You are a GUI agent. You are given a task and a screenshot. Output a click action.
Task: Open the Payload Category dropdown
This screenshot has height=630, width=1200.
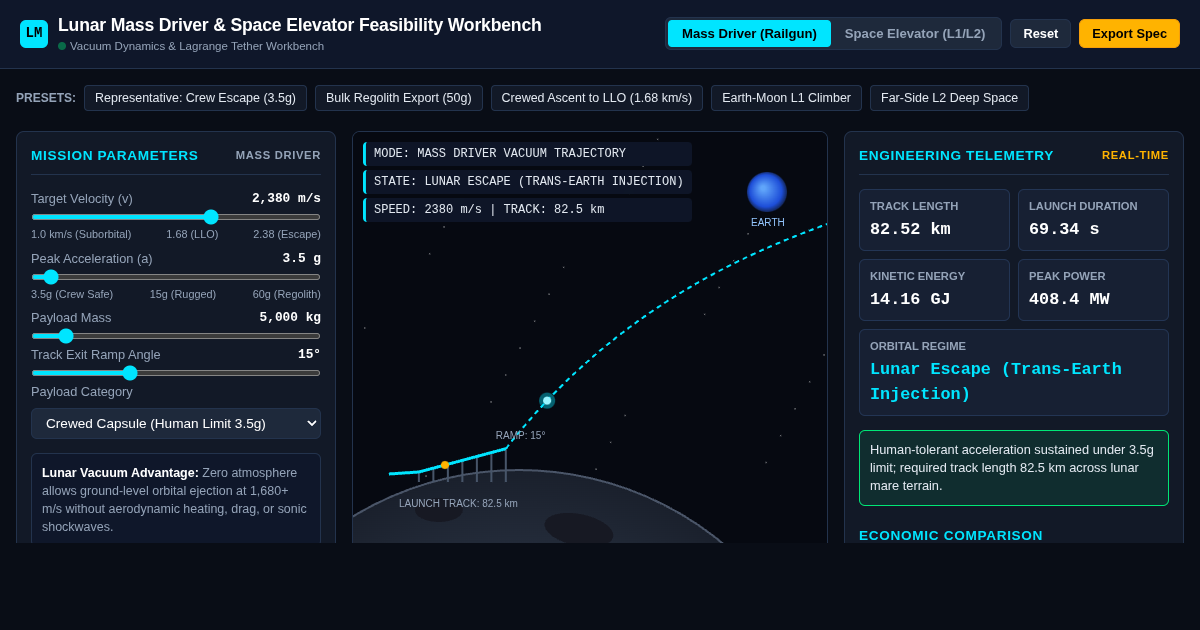click(176, 423)
